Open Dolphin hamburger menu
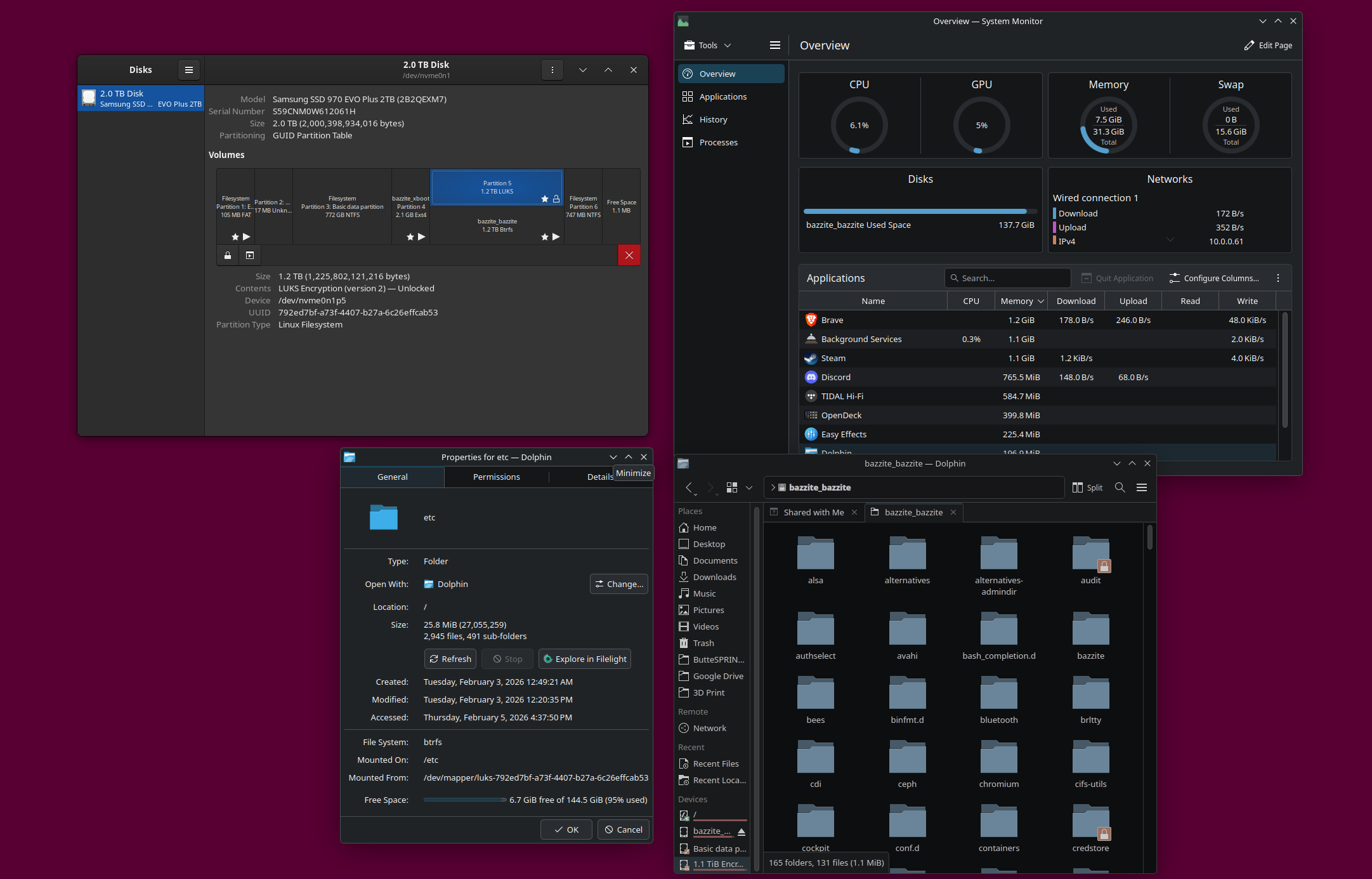This screenshot has height=879, width=1372. pos(1141,487)
